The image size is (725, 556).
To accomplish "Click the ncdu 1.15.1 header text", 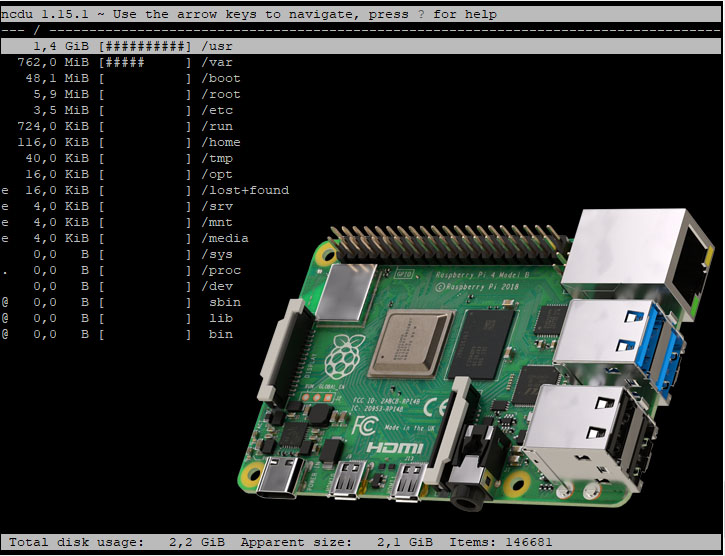I will [x=44, y=14].
